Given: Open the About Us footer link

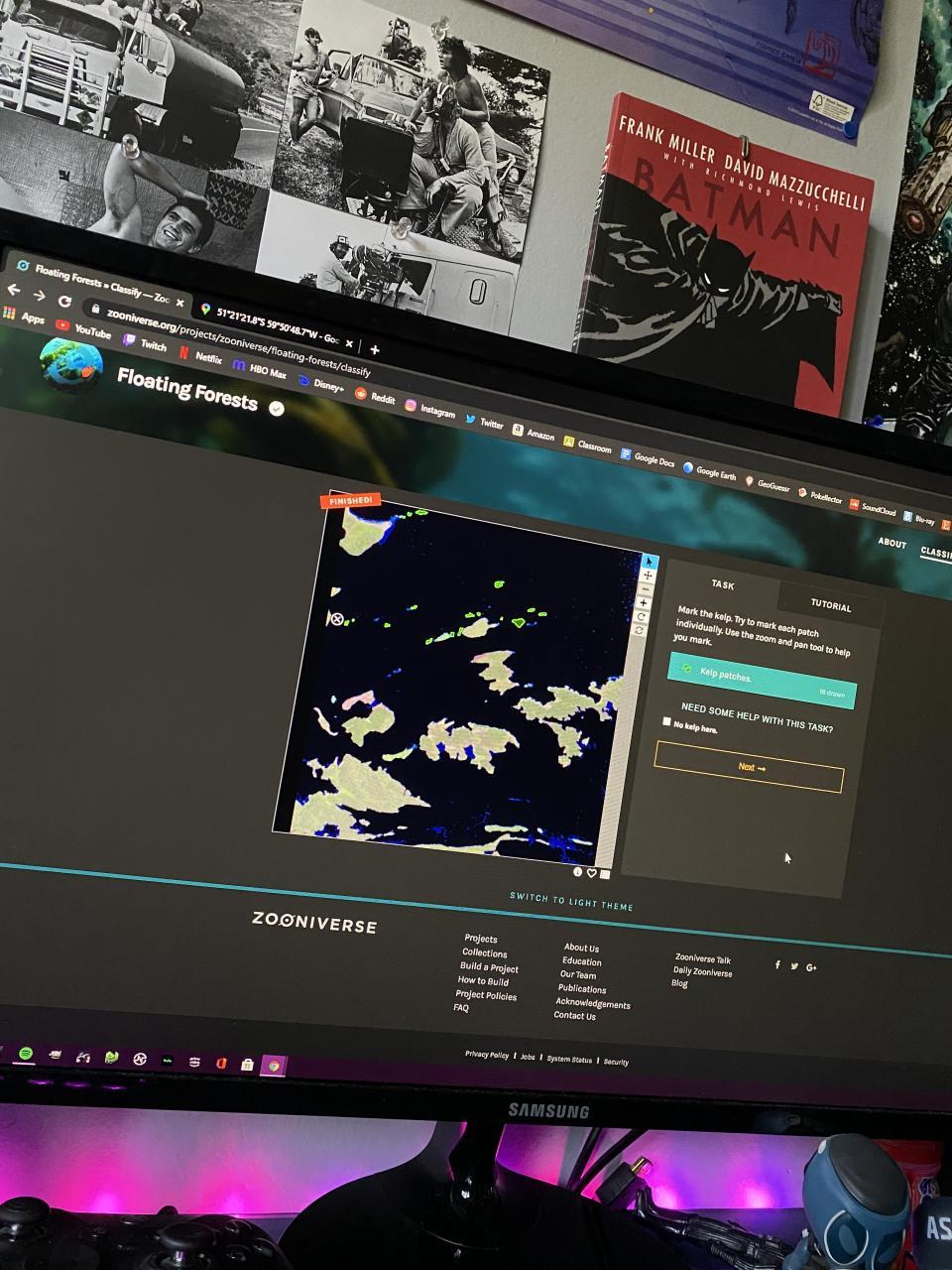Looking at the screenshot, I should 581,948.
